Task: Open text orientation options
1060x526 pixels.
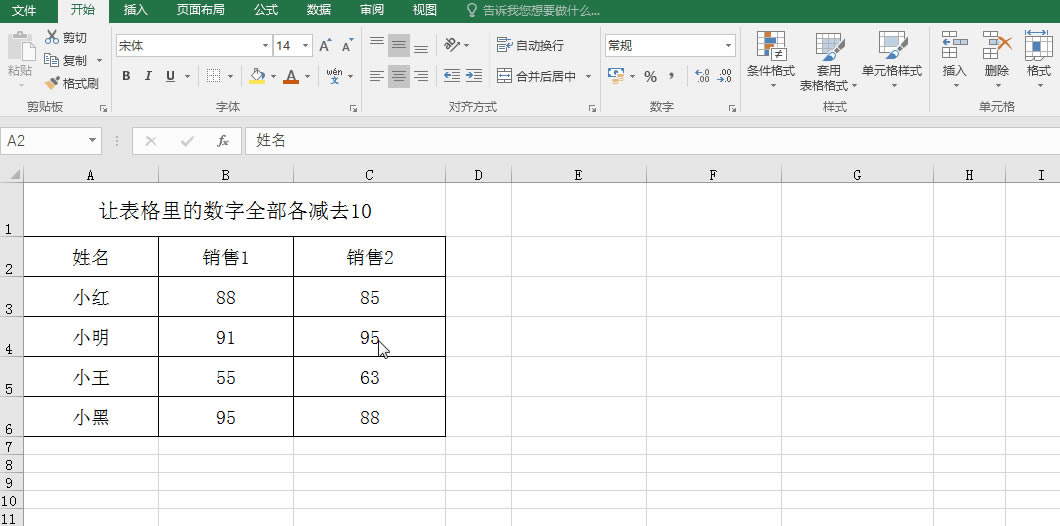Action: point(457,45)
